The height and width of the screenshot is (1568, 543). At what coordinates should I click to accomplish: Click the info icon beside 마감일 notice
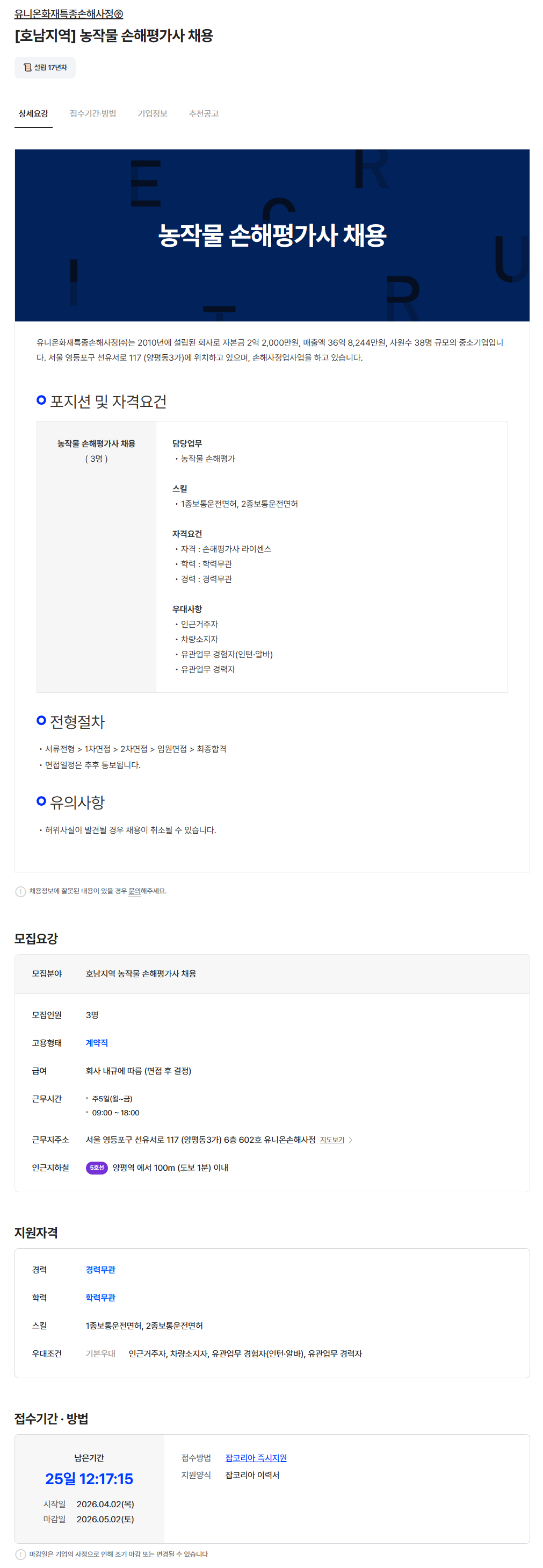pyautogui.click(x=20, y=1554)
